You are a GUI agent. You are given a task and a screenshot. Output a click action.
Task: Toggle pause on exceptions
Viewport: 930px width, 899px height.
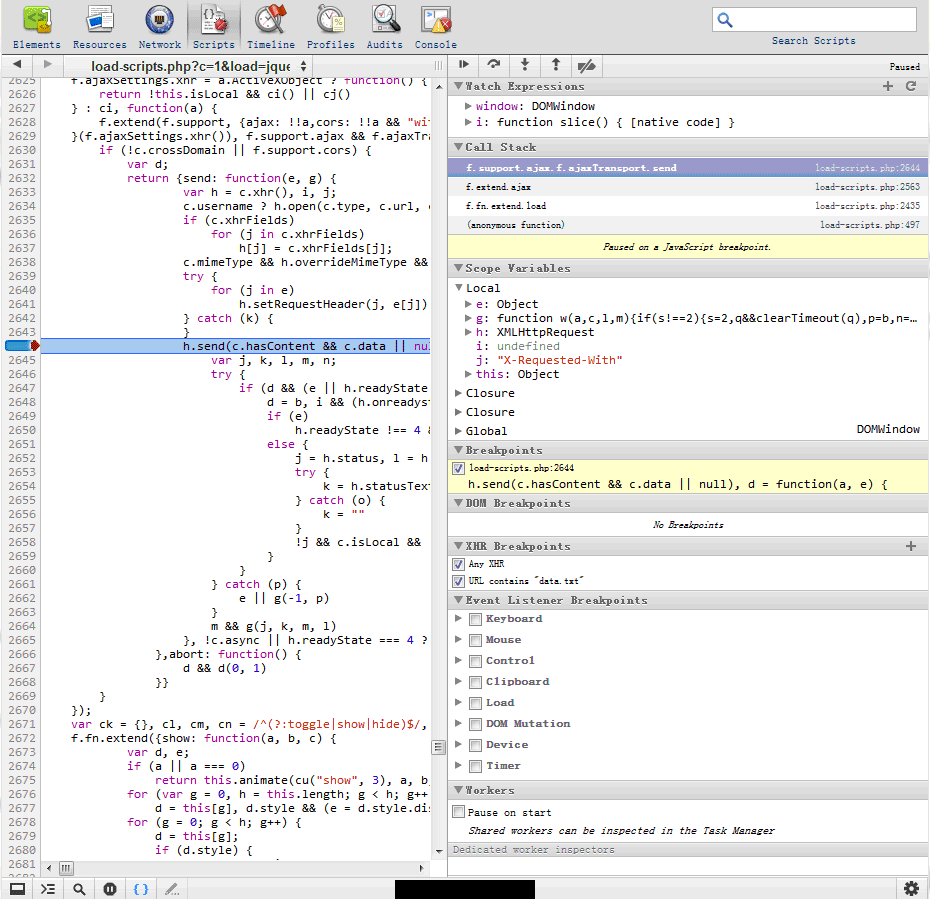[110, 889]
